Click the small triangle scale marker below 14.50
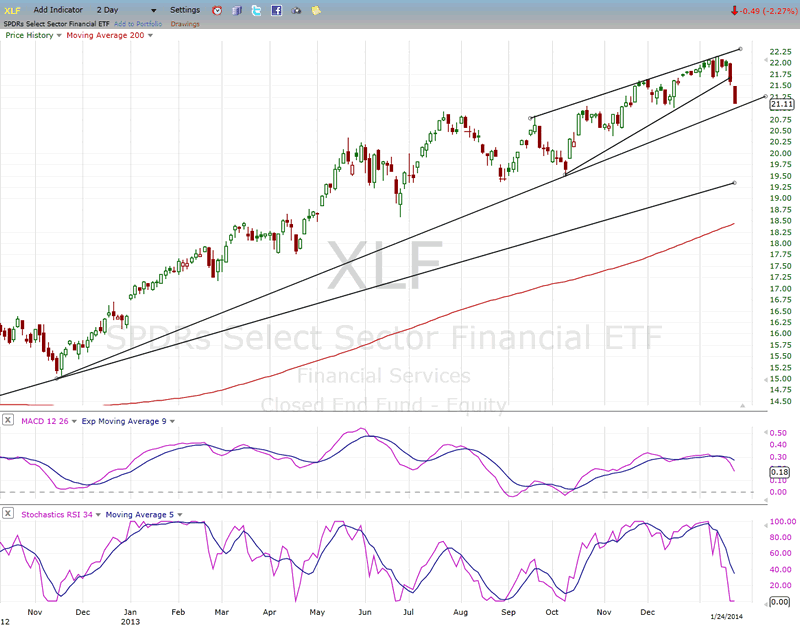 742,406
